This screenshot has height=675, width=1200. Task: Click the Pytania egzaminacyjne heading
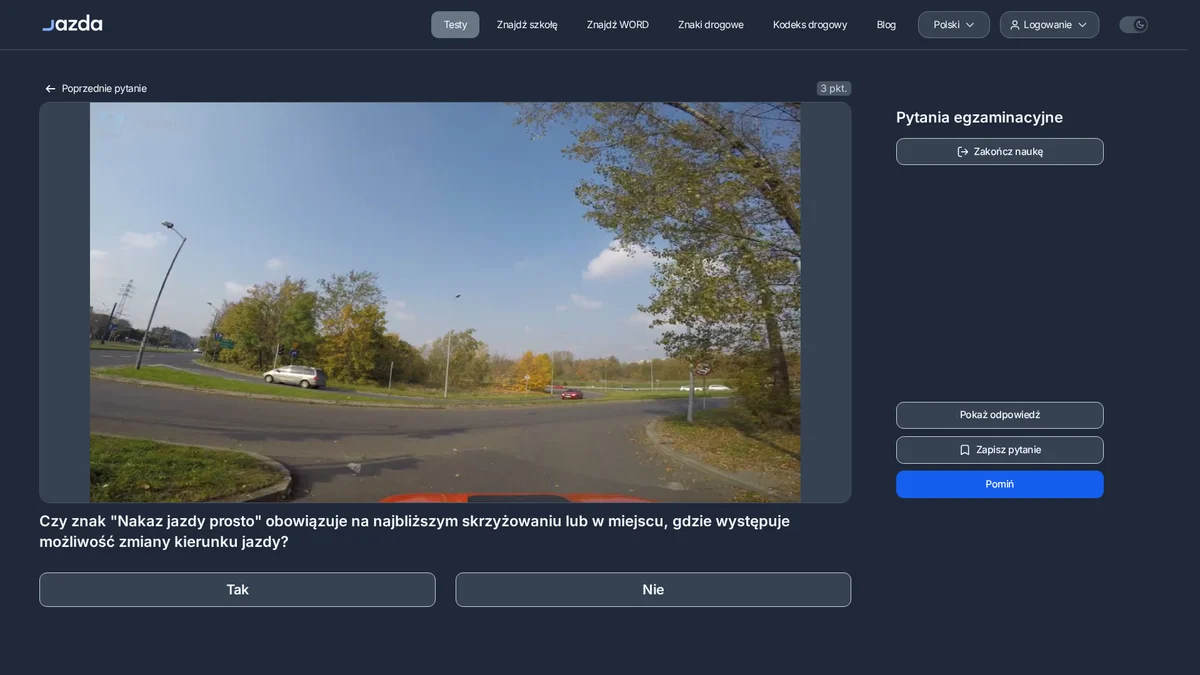979,118
